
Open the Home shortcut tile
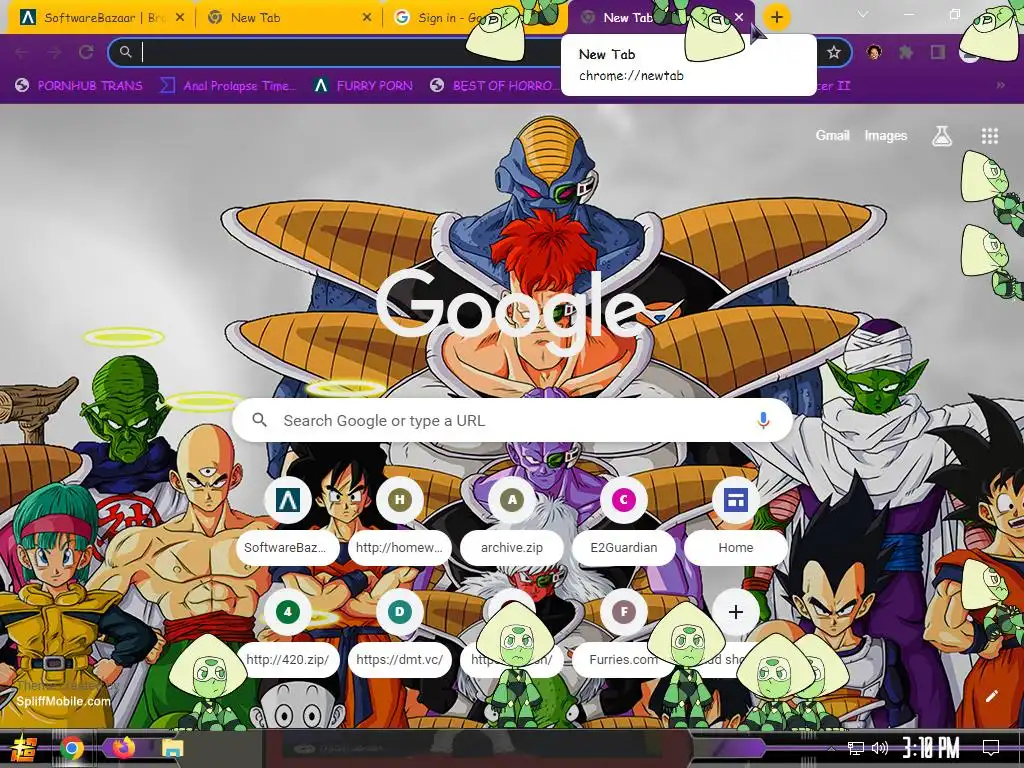click(x=736, y=522)
